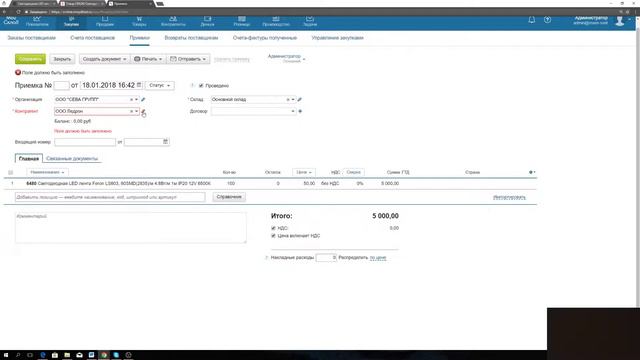Toggle the НДС checkbox
The height and width of the screenshot is (360, 640).
[x=273, y=228]
